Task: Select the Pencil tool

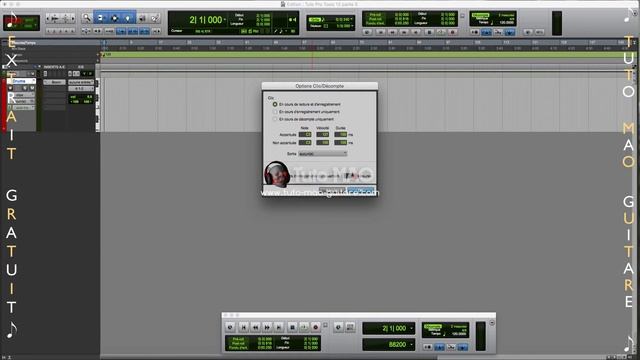Action: click(155, 18)
